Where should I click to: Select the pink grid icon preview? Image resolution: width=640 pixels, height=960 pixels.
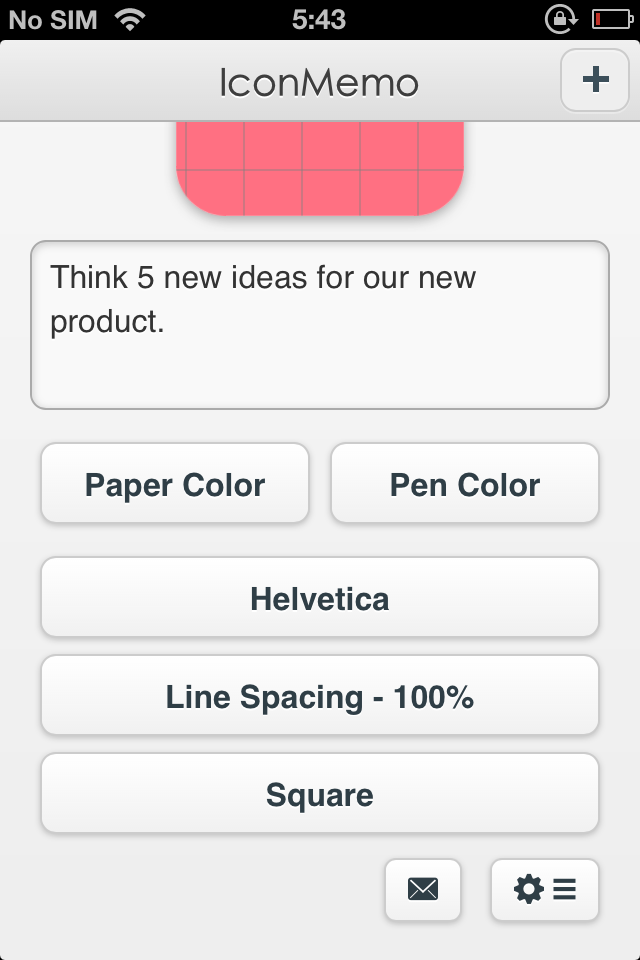(320, 168)
